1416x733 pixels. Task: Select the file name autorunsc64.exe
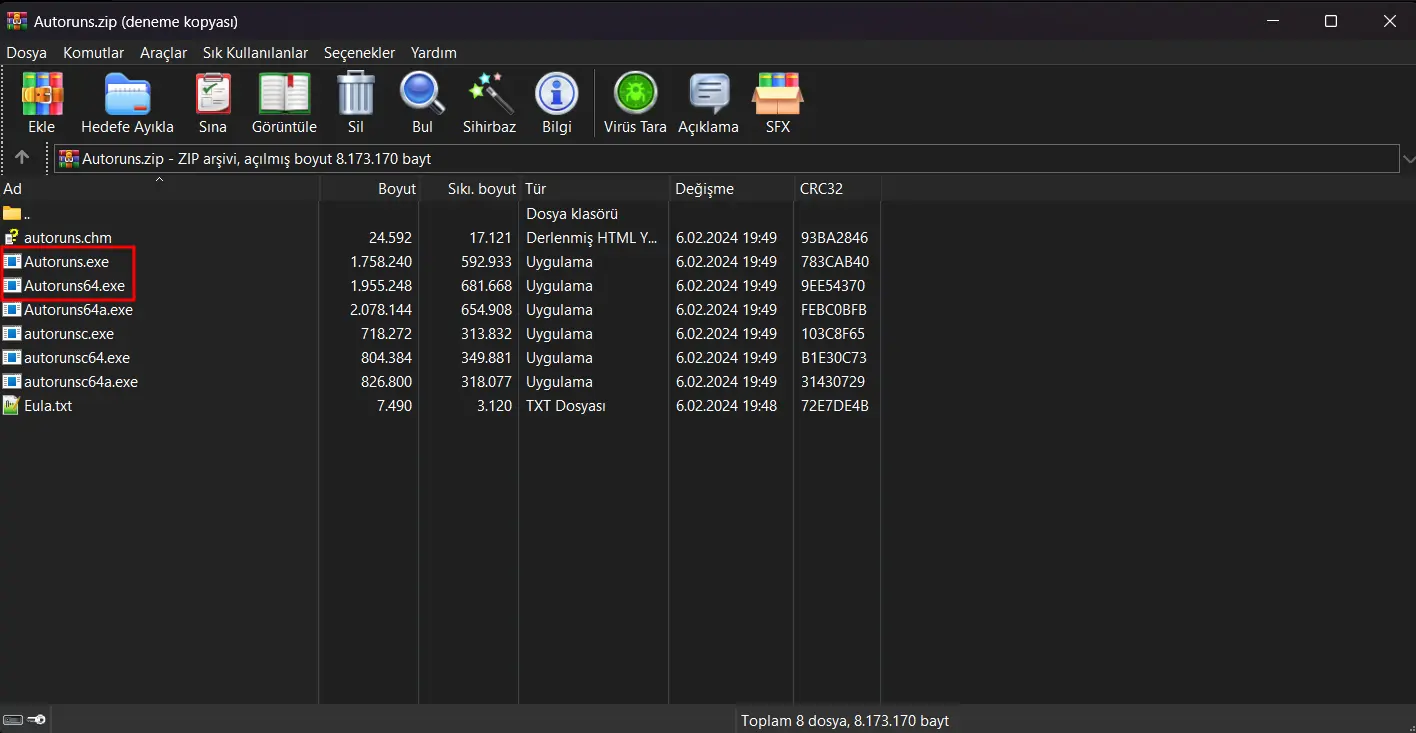[77, 358]
